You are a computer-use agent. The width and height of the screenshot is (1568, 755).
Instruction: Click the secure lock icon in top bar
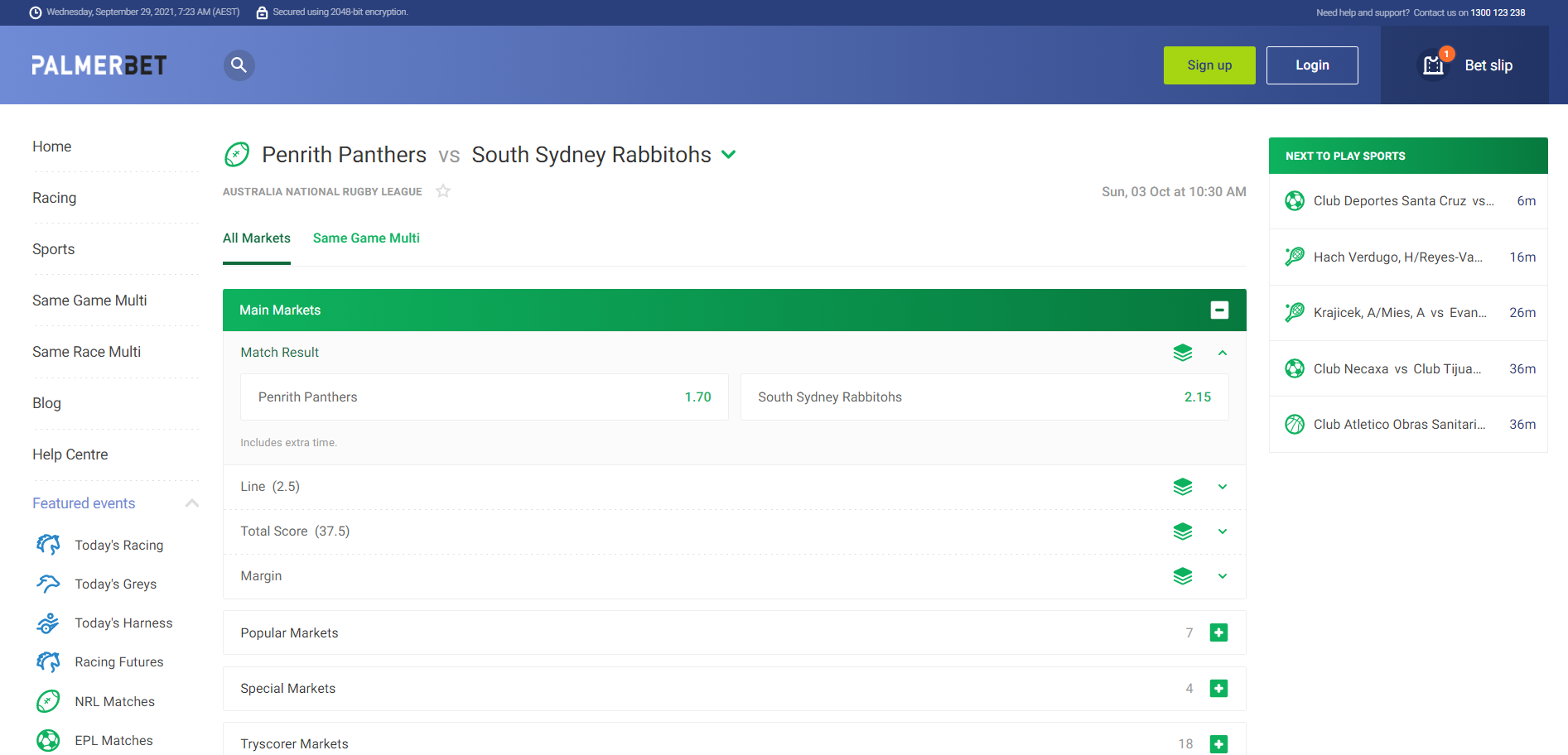click(262, 12)
